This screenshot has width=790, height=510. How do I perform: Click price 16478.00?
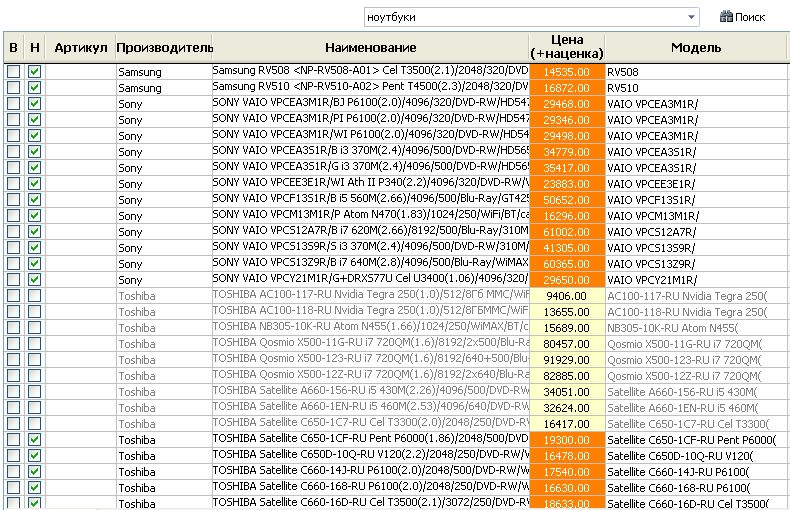point(567,456)
